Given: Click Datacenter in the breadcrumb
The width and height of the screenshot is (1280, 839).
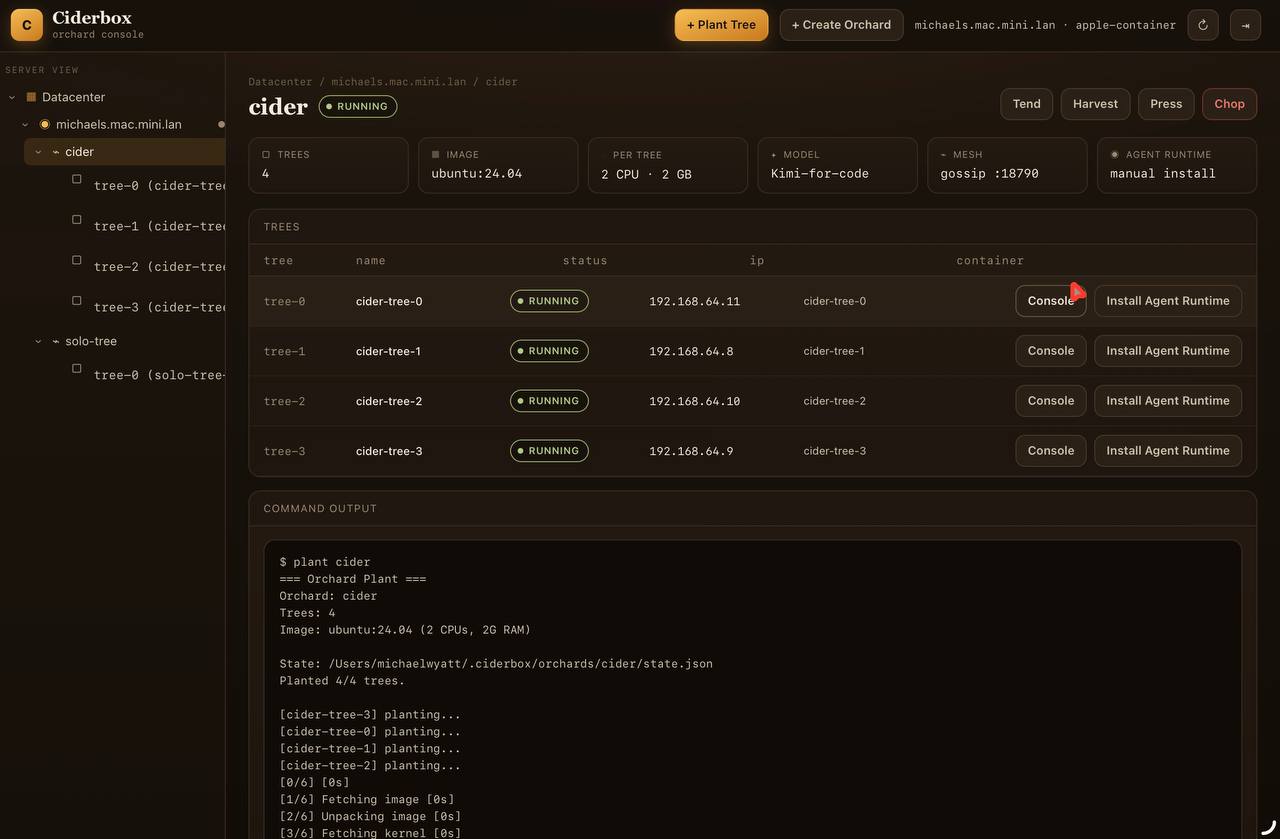Looking at the screenshot, I should click(280, 82).
